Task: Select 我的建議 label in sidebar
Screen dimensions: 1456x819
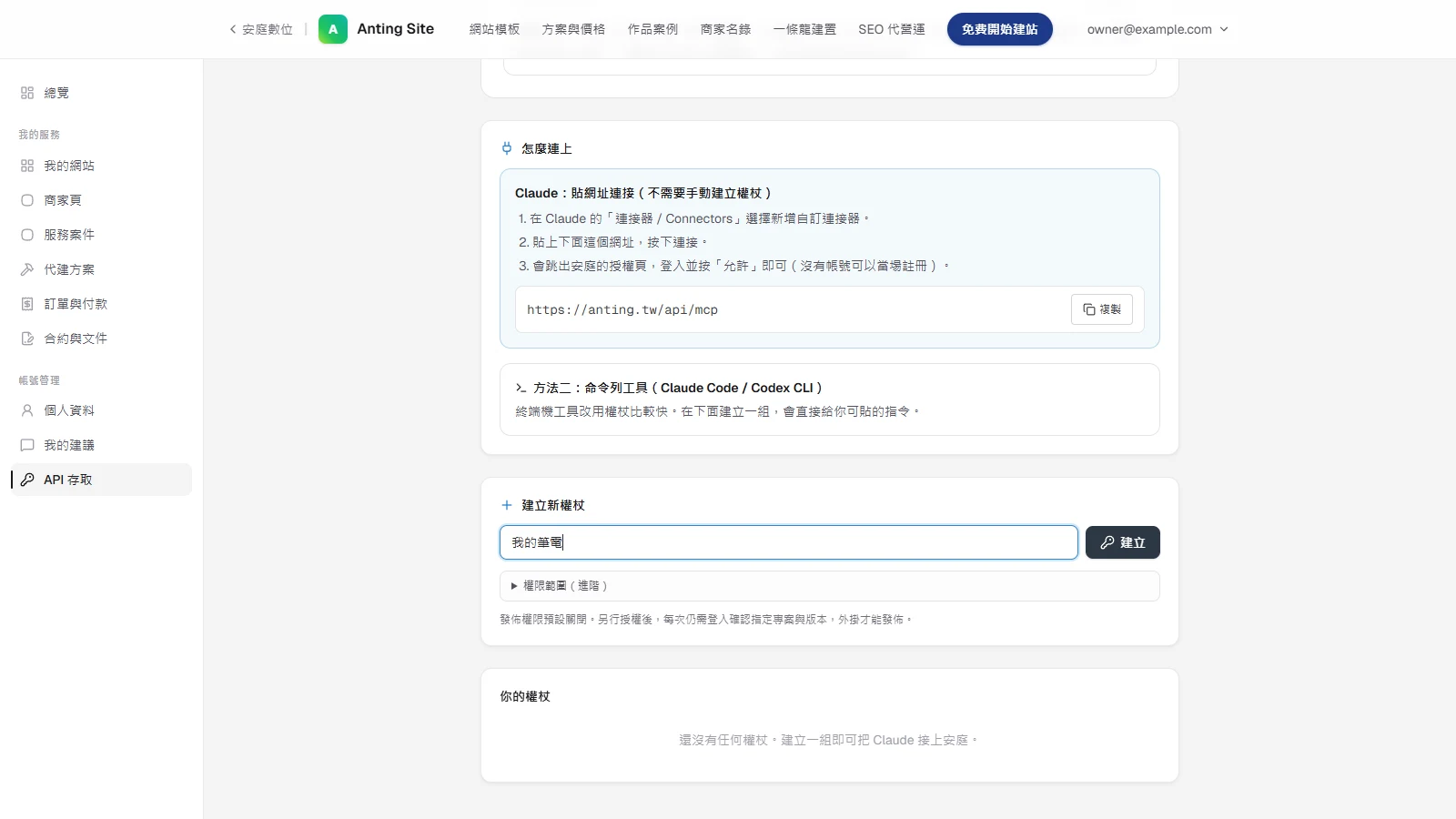Action: pos(69,445)
